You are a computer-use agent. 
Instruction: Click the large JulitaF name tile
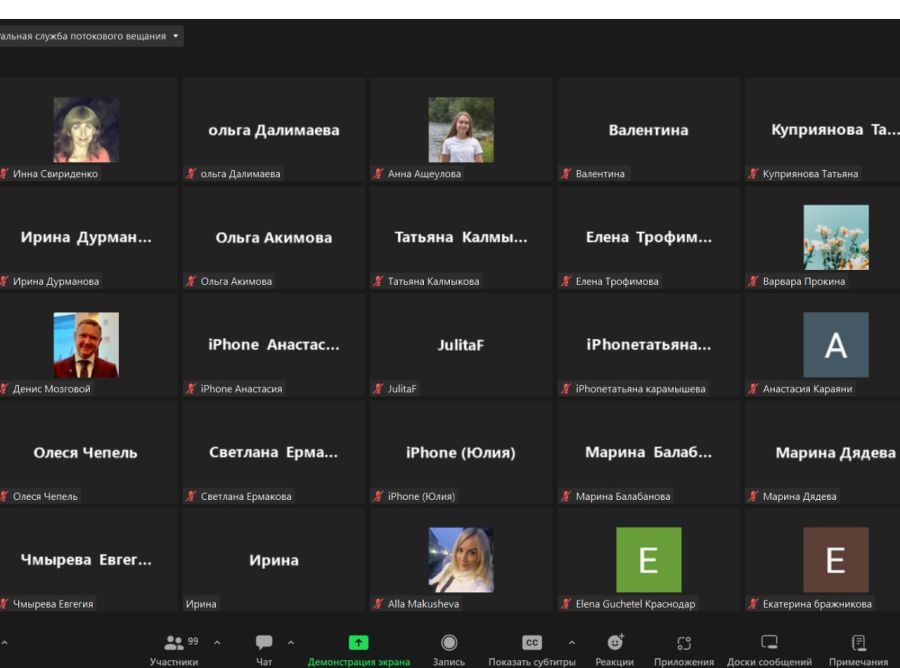click(461, 345)
